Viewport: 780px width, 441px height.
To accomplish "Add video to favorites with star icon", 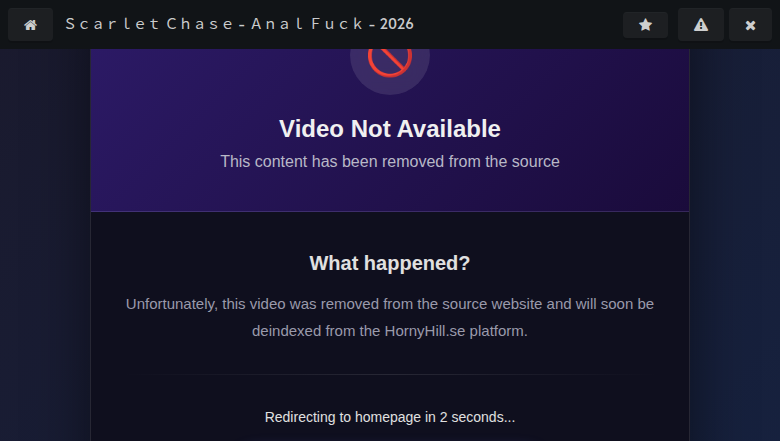I will (645, 25).
